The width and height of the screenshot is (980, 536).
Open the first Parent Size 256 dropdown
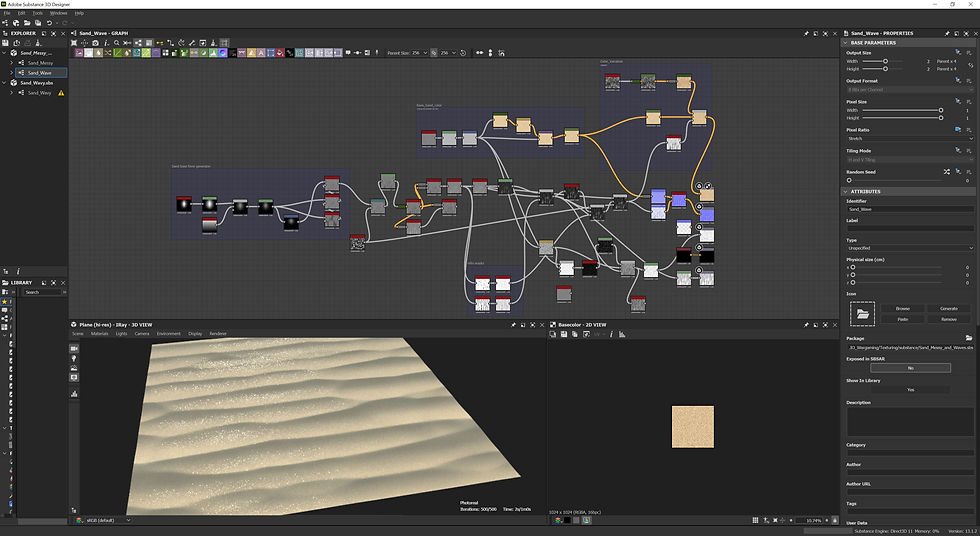coord(419,53)
